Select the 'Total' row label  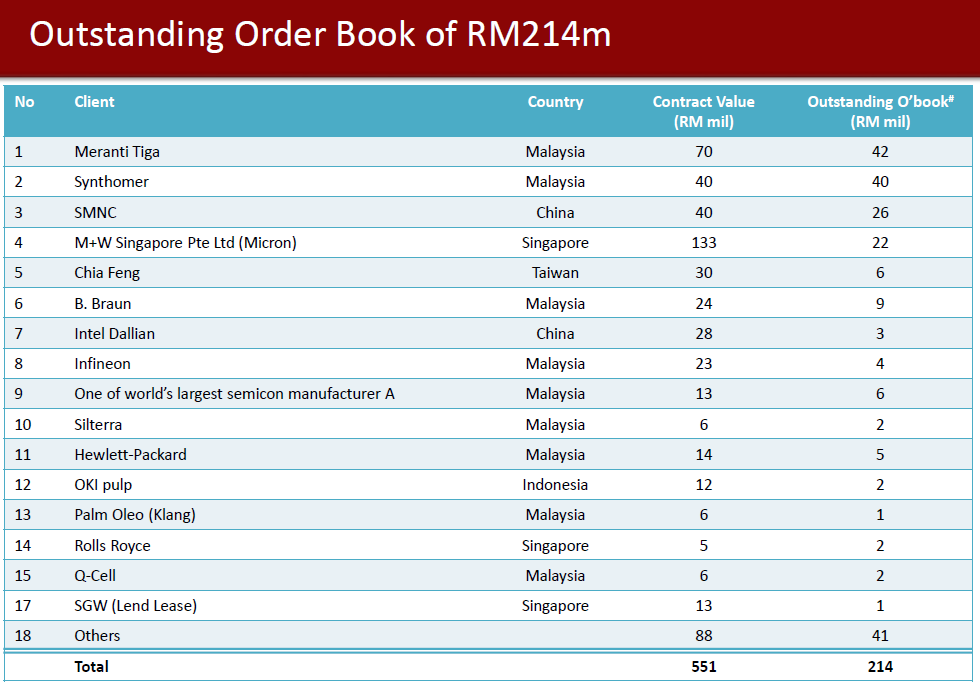point(91,667)
